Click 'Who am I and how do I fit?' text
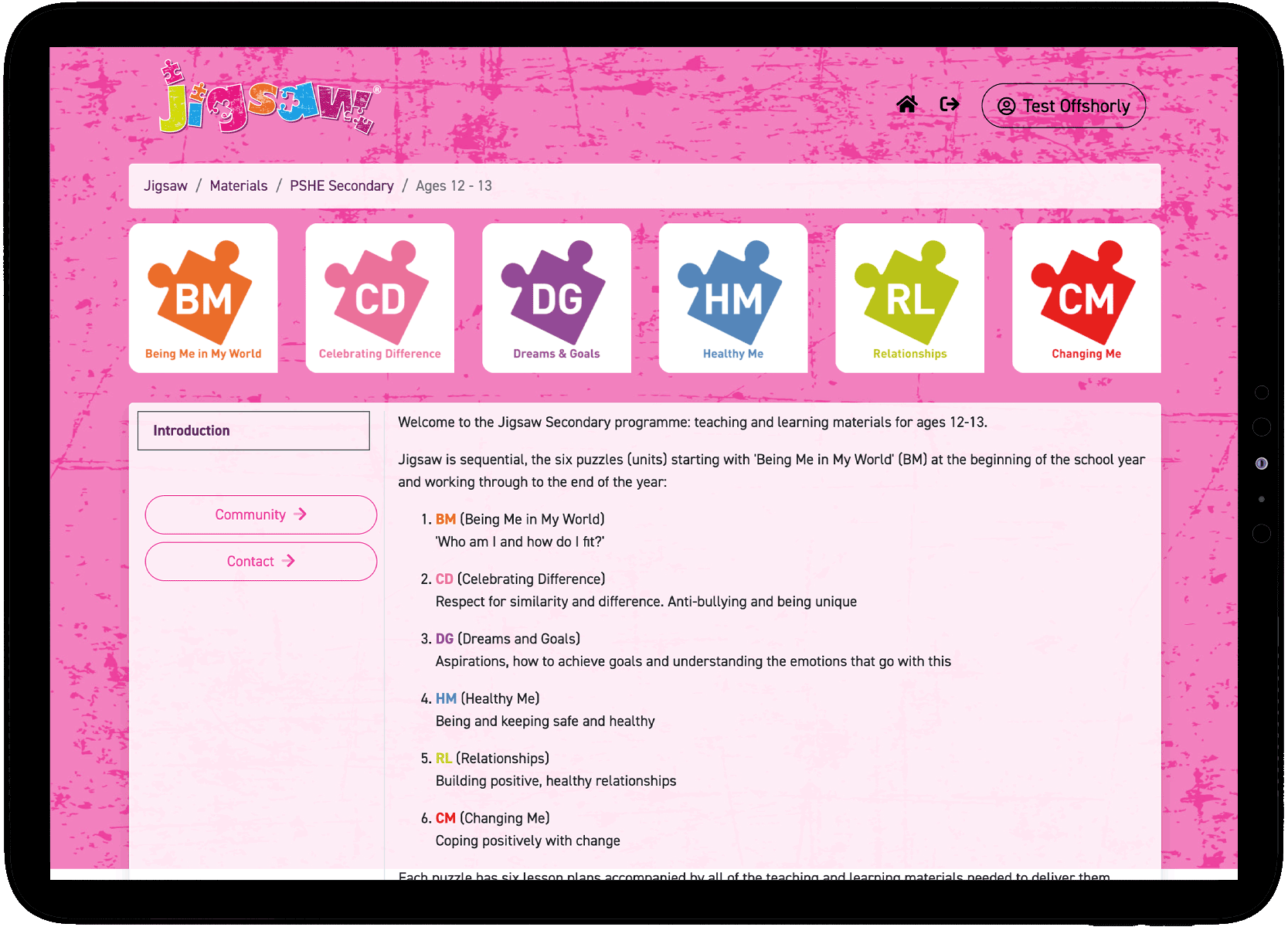This screenshot has width=1288, height=927. click(x=520, y=542)
